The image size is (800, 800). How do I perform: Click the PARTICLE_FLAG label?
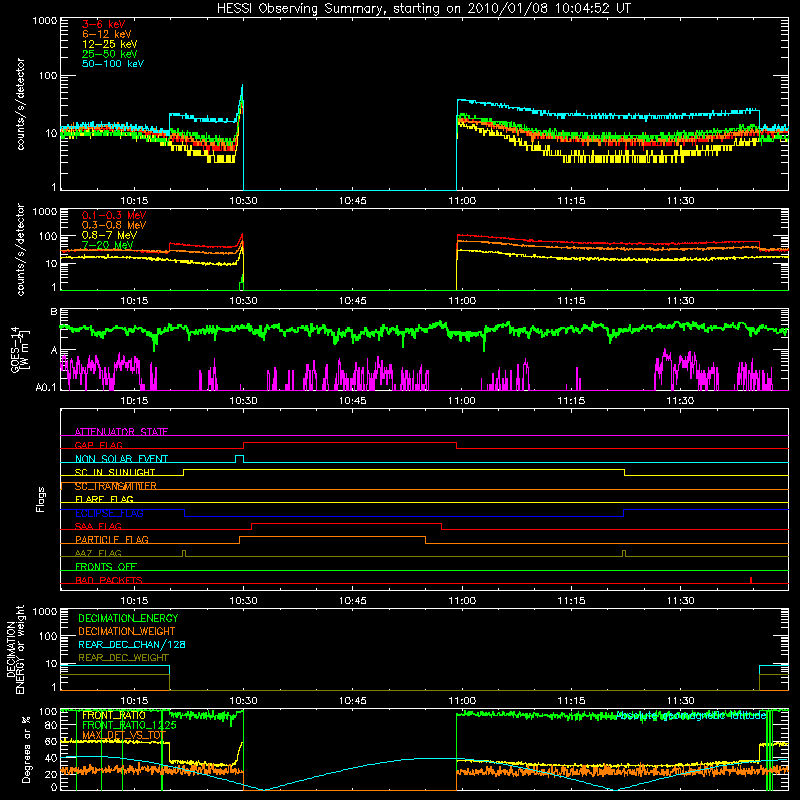(112, 539)
